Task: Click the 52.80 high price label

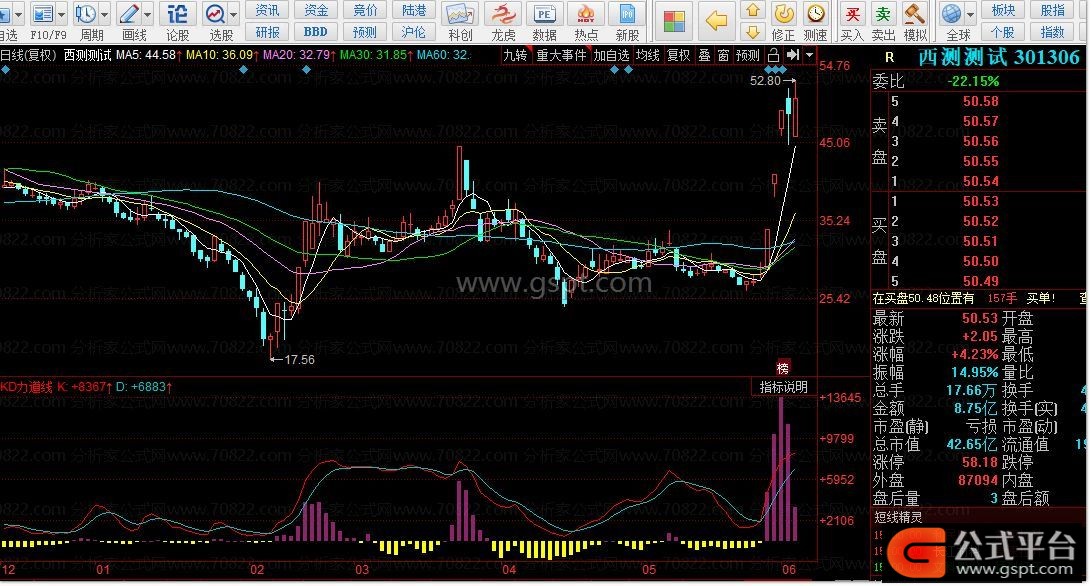Action: (765, 81)
